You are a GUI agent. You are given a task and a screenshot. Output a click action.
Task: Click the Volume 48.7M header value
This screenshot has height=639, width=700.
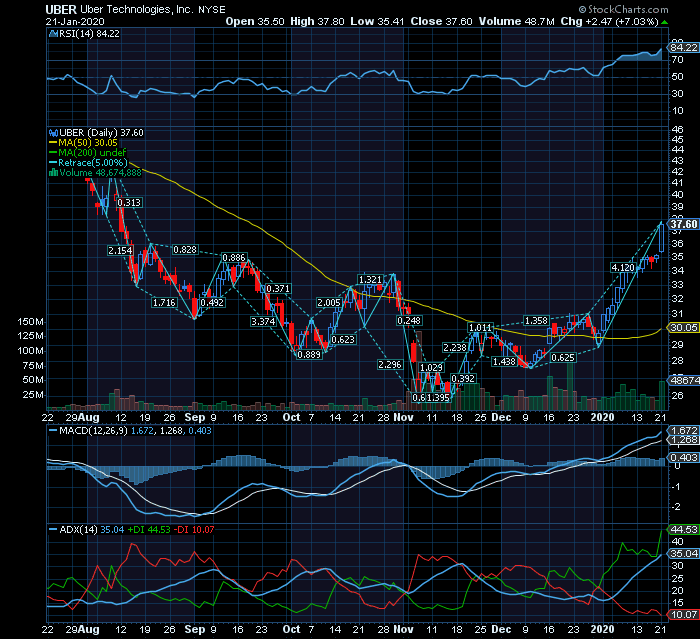[x=517, y=21]
